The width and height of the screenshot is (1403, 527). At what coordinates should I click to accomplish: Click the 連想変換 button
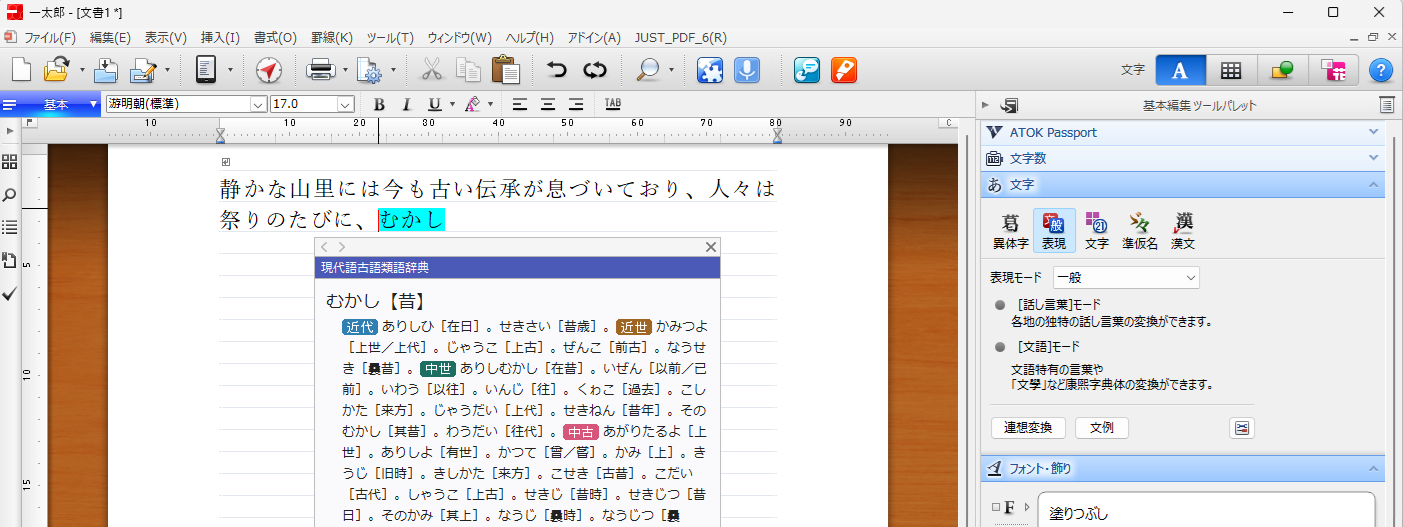click(x=1028, y=428)
